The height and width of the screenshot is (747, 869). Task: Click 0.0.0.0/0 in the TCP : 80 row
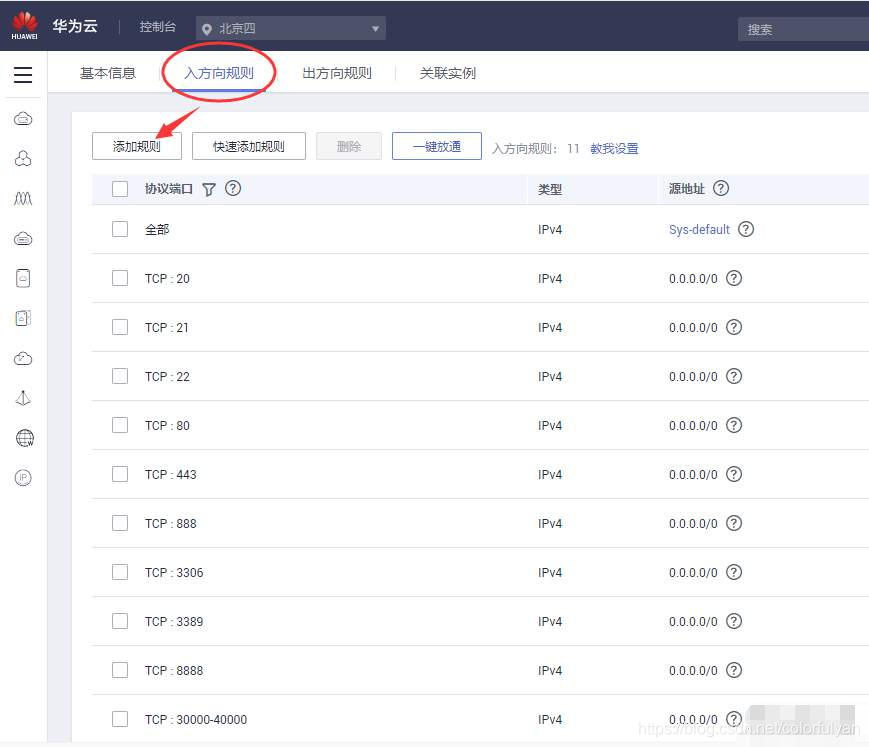[x=693, y=426]
